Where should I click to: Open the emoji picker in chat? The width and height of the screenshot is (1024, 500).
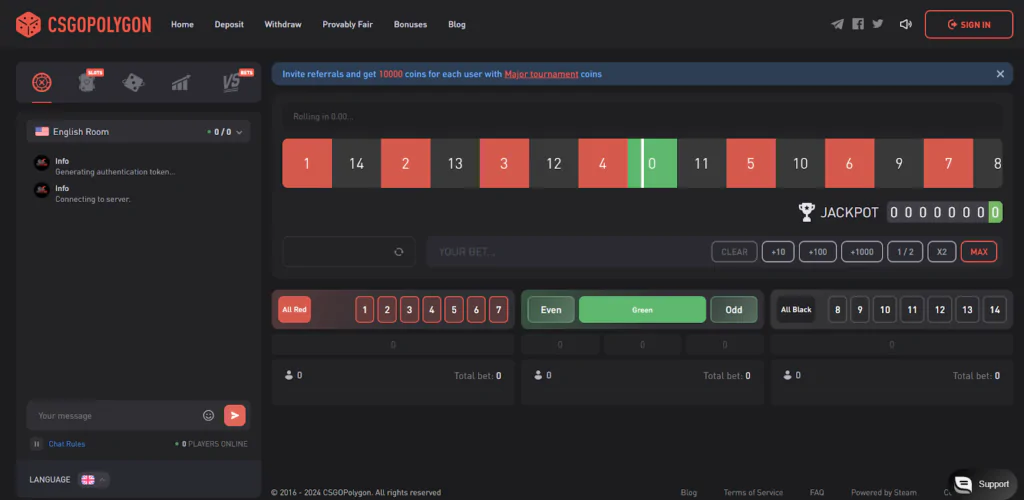[x=208, y=415]
